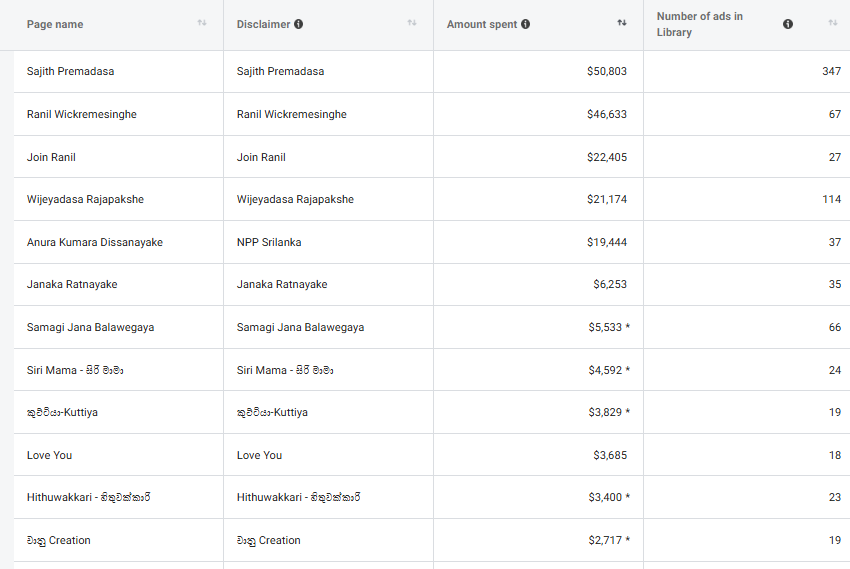Sort by Disclaimer column arrows
This screenshot has width=850, height=569.
coord(412,23)
